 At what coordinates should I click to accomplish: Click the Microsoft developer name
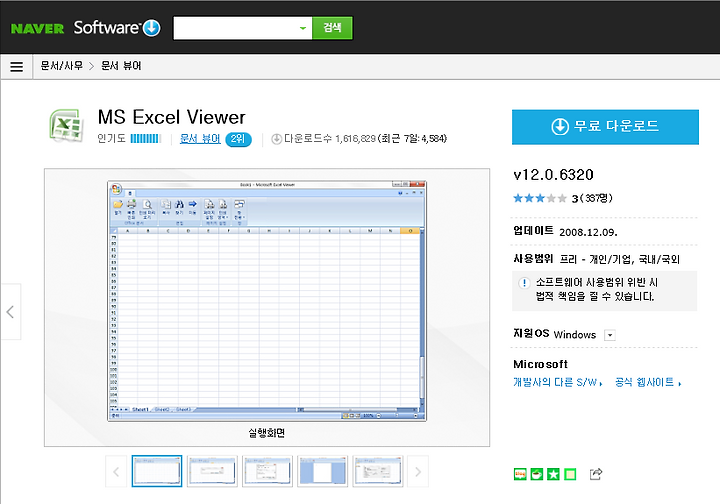pos(540,364)
